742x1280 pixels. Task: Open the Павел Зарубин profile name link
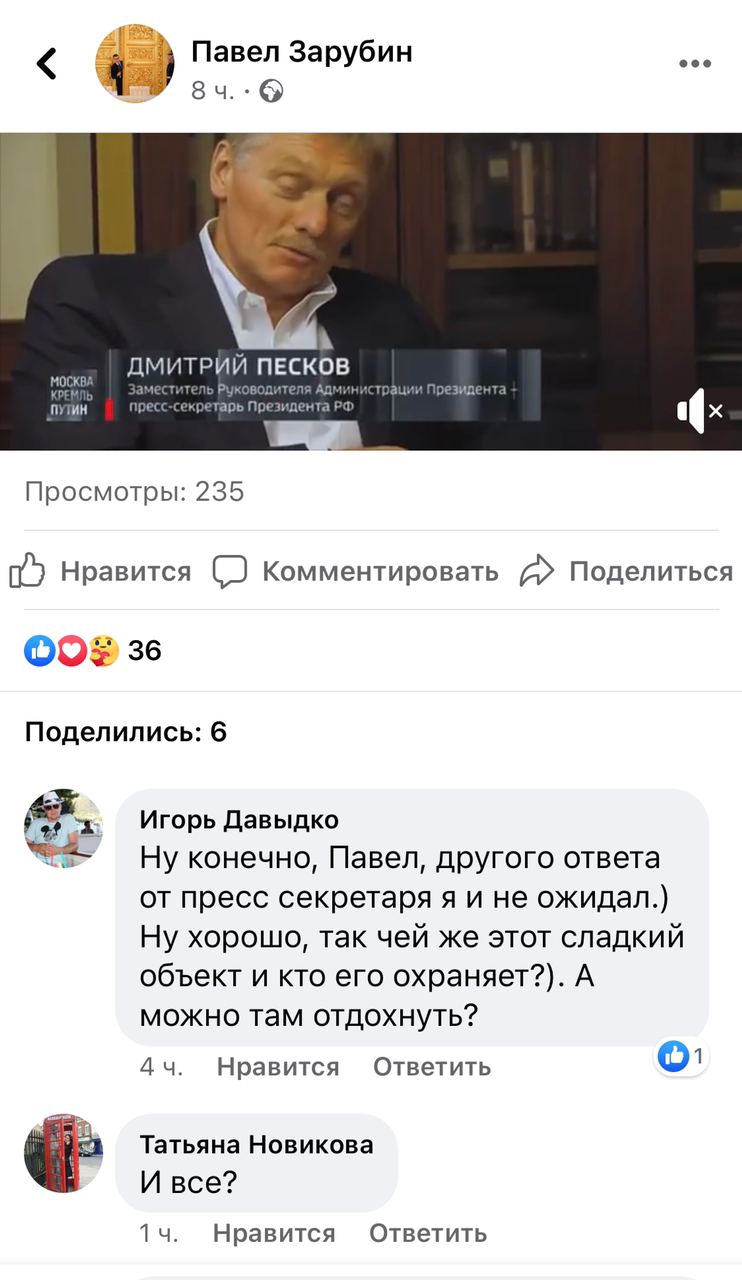(302, 51)
